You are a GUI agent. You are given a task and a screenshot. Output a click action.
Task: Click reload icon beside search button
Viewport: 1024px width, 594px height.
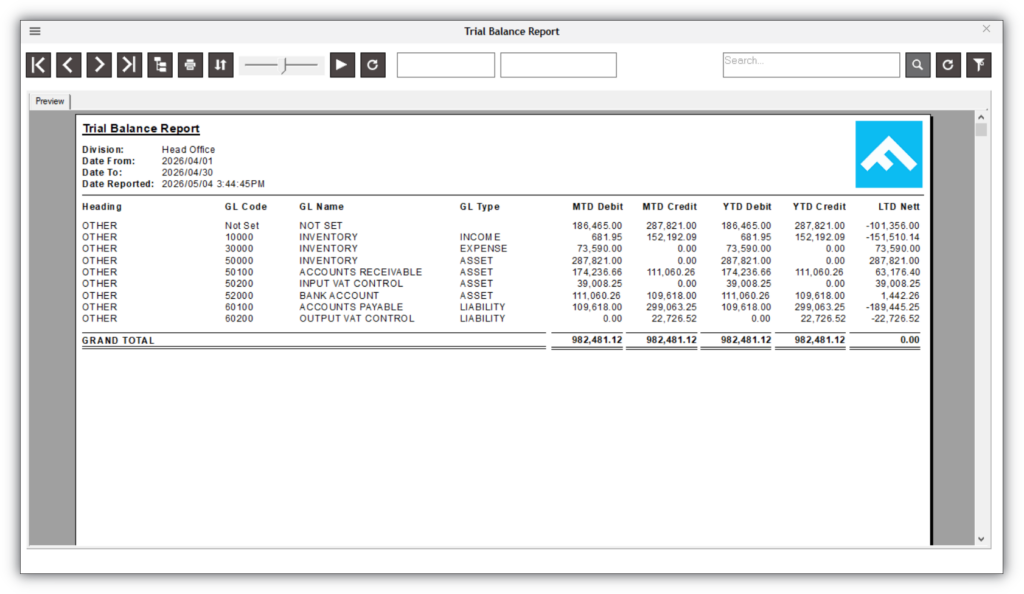coord(948,65)
